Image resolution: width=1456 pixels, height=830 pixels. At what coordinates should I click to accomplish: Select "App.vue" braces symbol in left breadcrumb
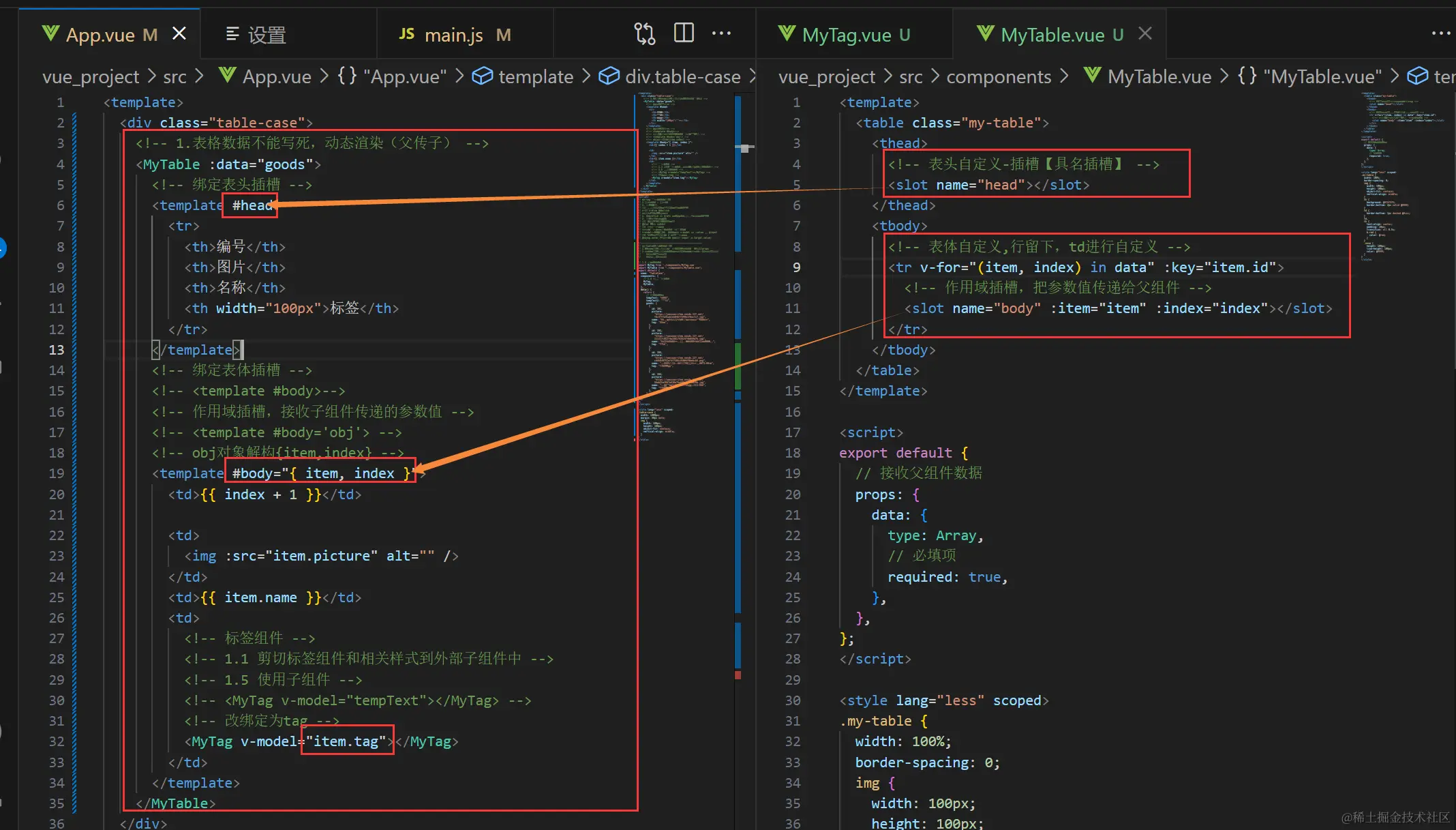point(405,76)
